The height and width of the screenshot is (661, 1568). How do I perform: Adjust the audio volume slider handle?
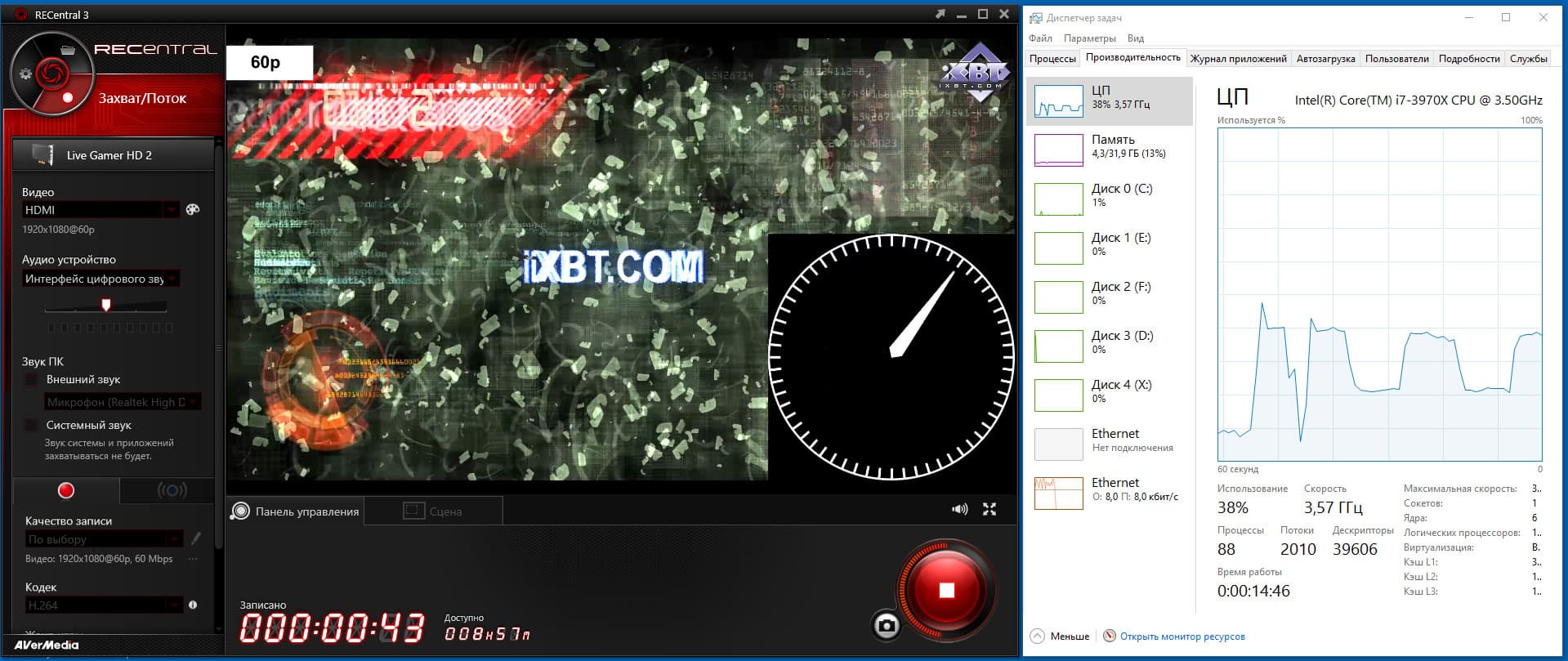(x=105, y=305)
